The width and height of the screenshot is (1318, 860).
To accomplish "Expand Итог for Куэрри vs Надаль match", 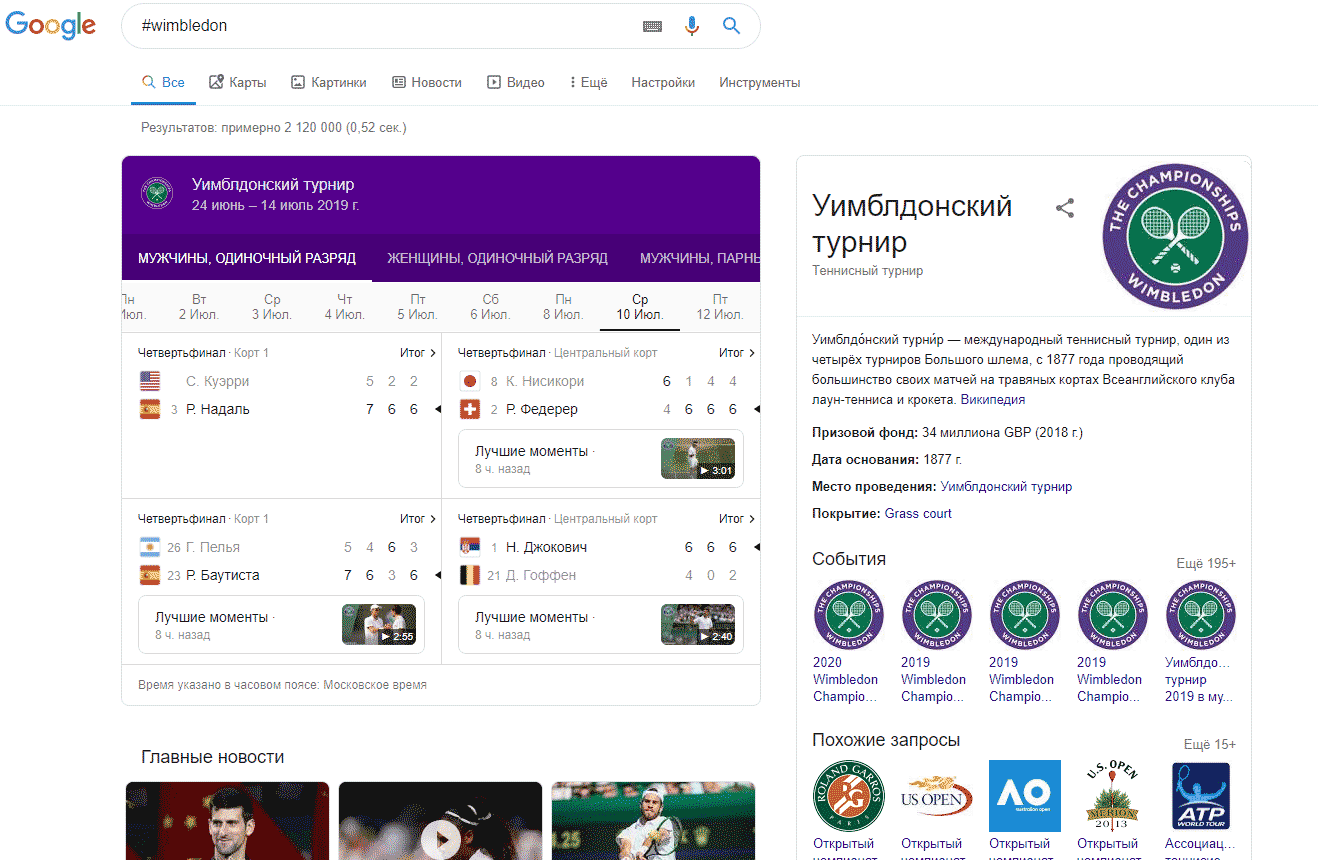I will pos(418,352).
